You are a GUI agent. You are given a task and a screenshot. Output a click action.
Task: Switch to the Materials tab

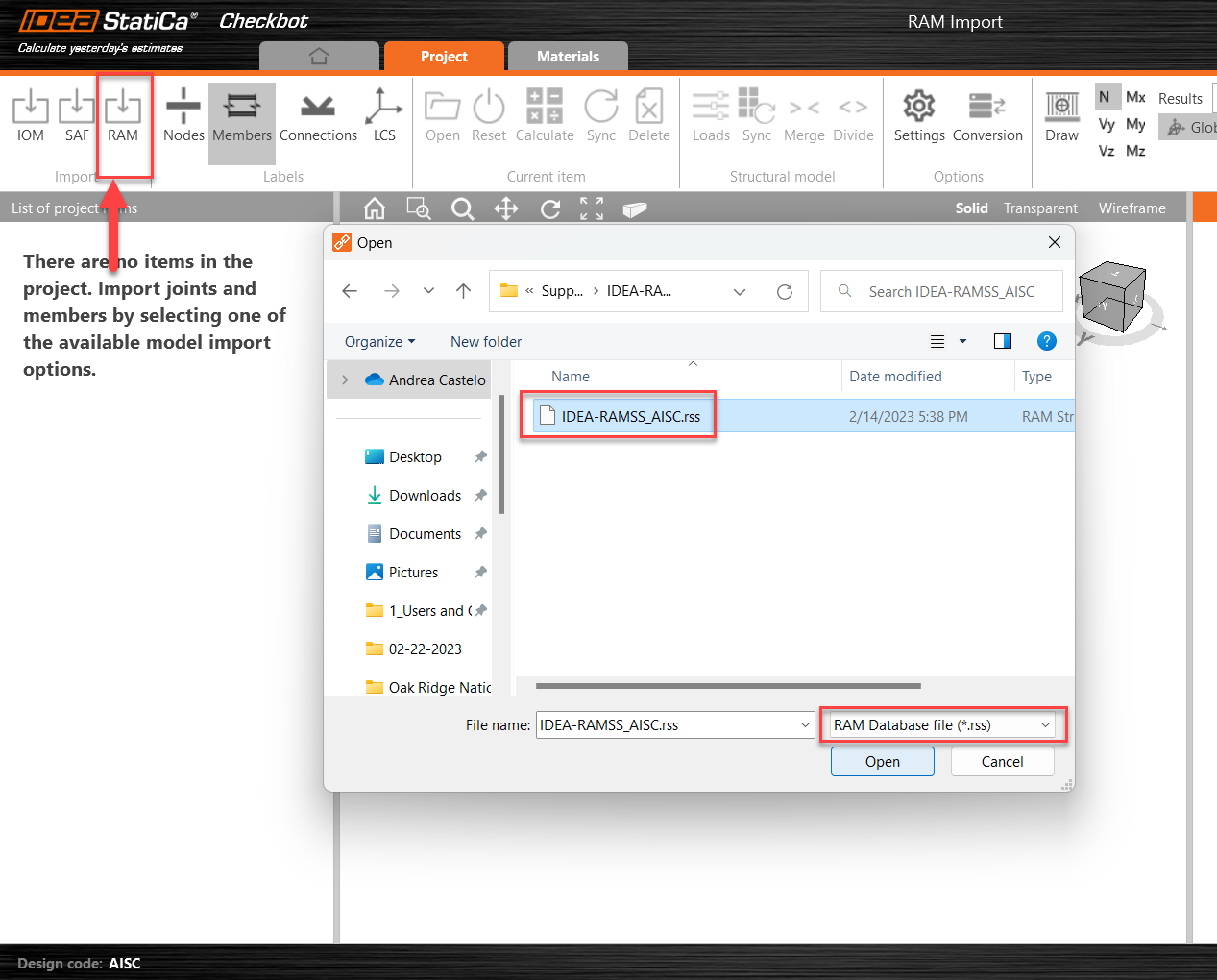coord(568,57)
